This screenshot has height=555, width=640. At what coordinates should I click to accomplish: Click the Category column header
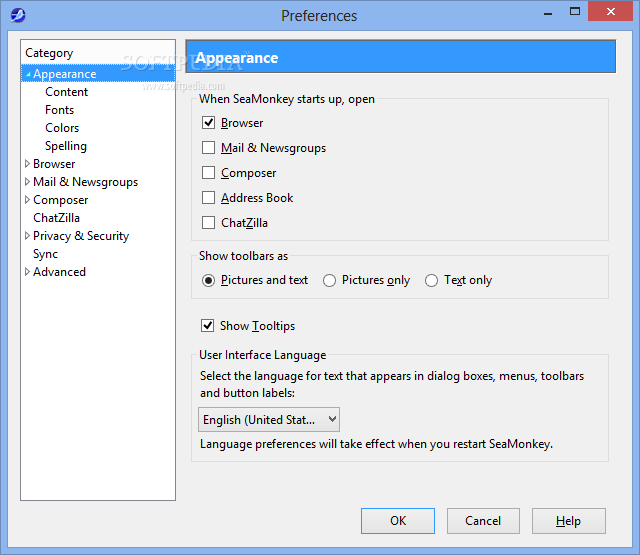point(98,53)
